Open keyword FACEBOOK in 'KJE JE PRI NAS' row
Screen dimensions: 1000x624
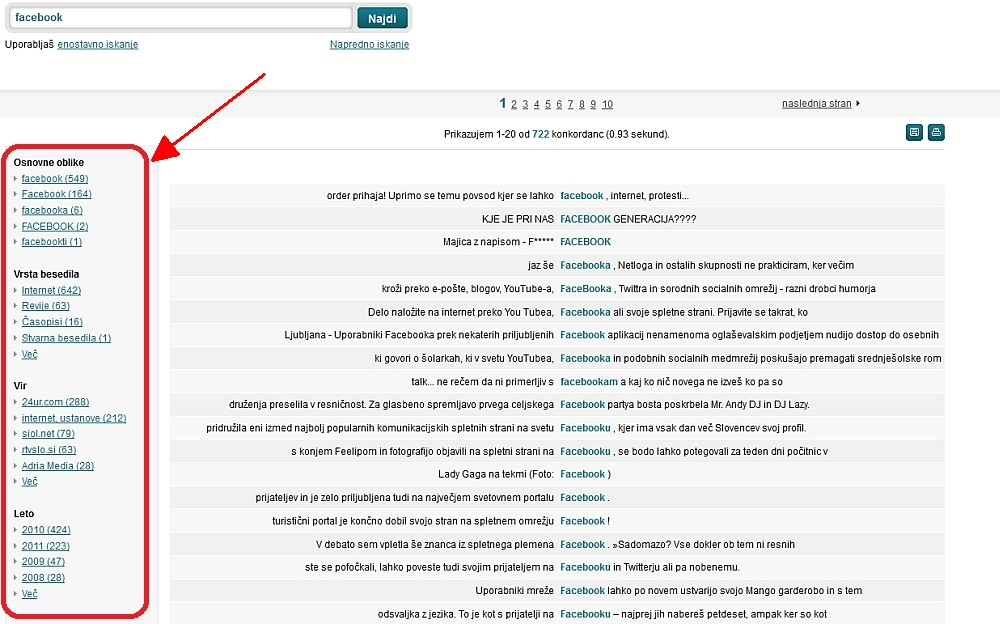[585, 219]
